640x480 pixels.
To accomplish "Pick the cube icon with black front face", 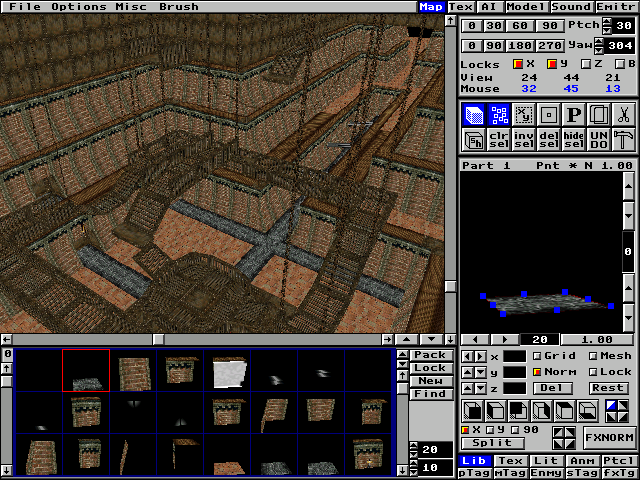I will tap(473, 411).
